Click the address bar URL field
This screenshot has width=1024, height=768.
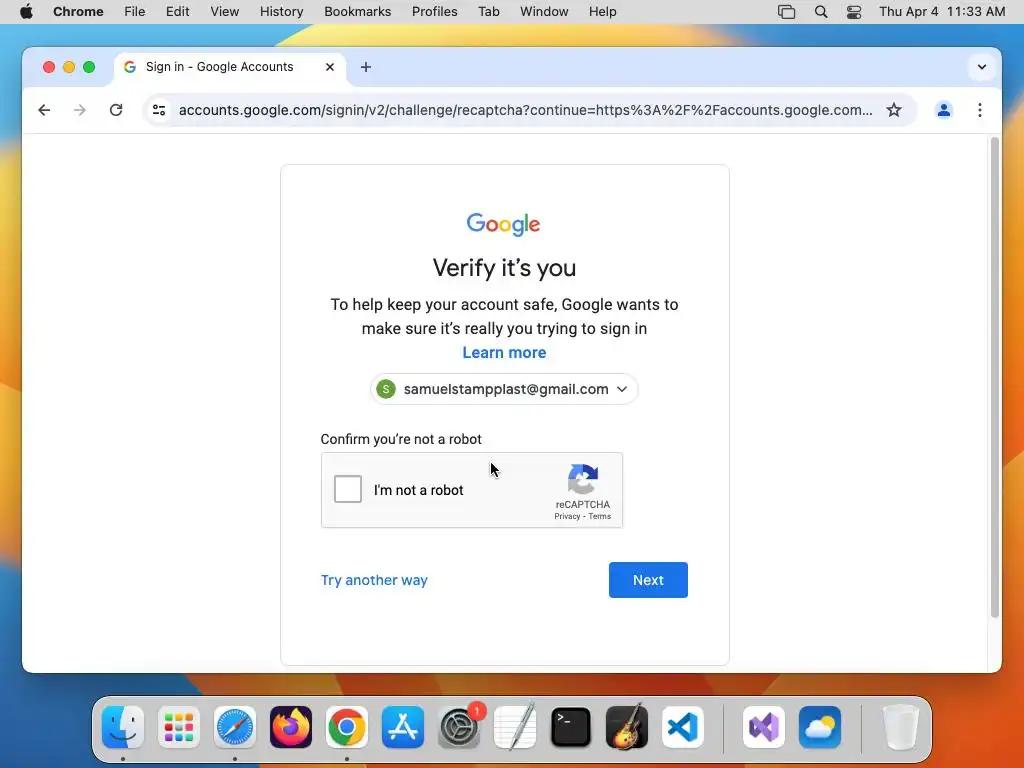pyautogui.click(x=526, y=110)
